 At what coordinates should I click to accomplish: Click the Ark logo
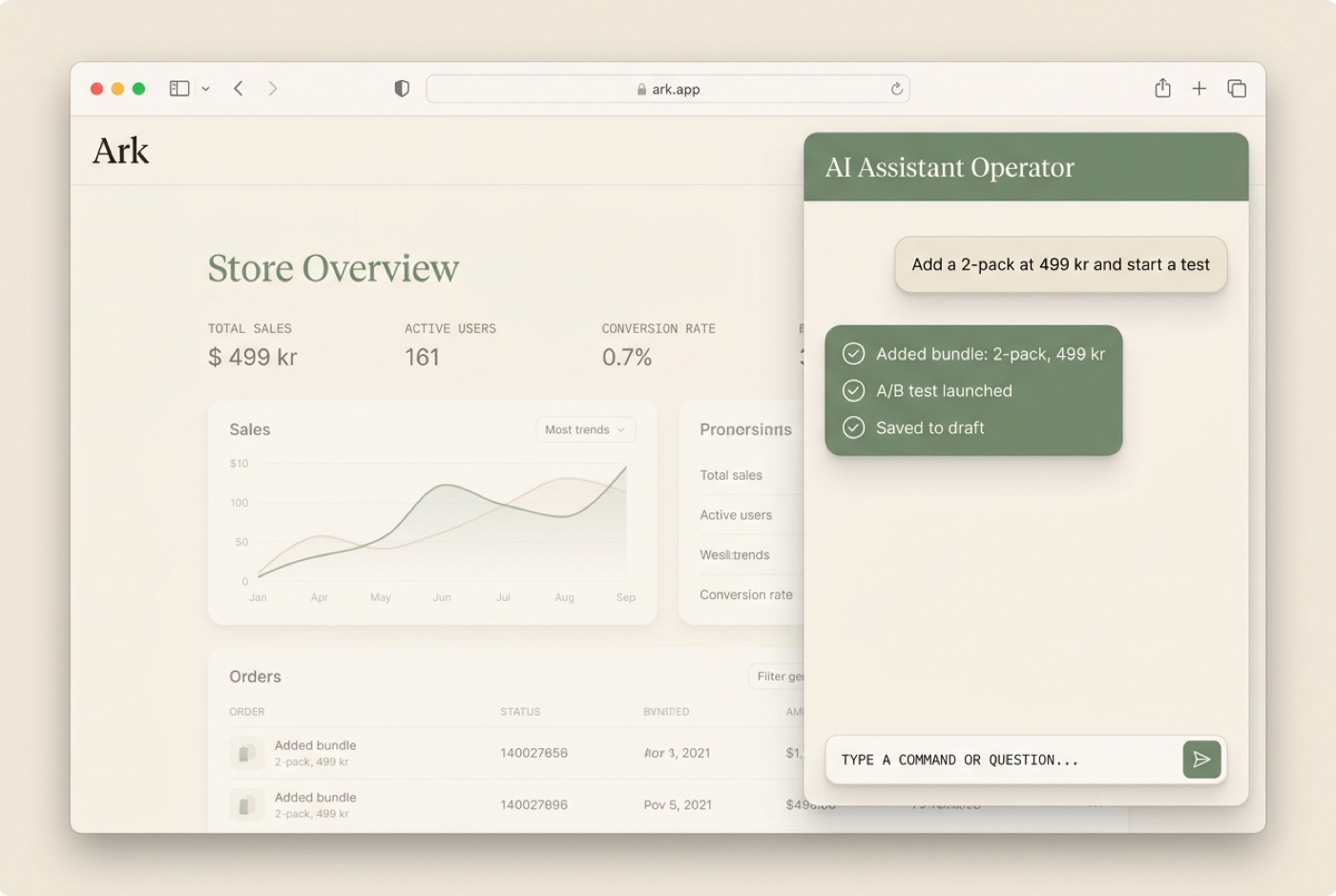120,151
